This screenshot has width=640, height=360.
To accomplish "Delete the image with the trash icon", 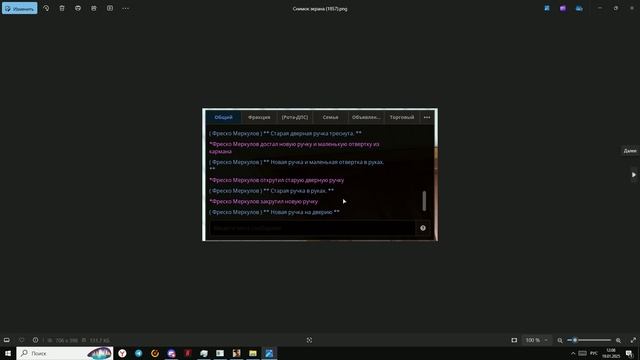I will pos(62,8).
